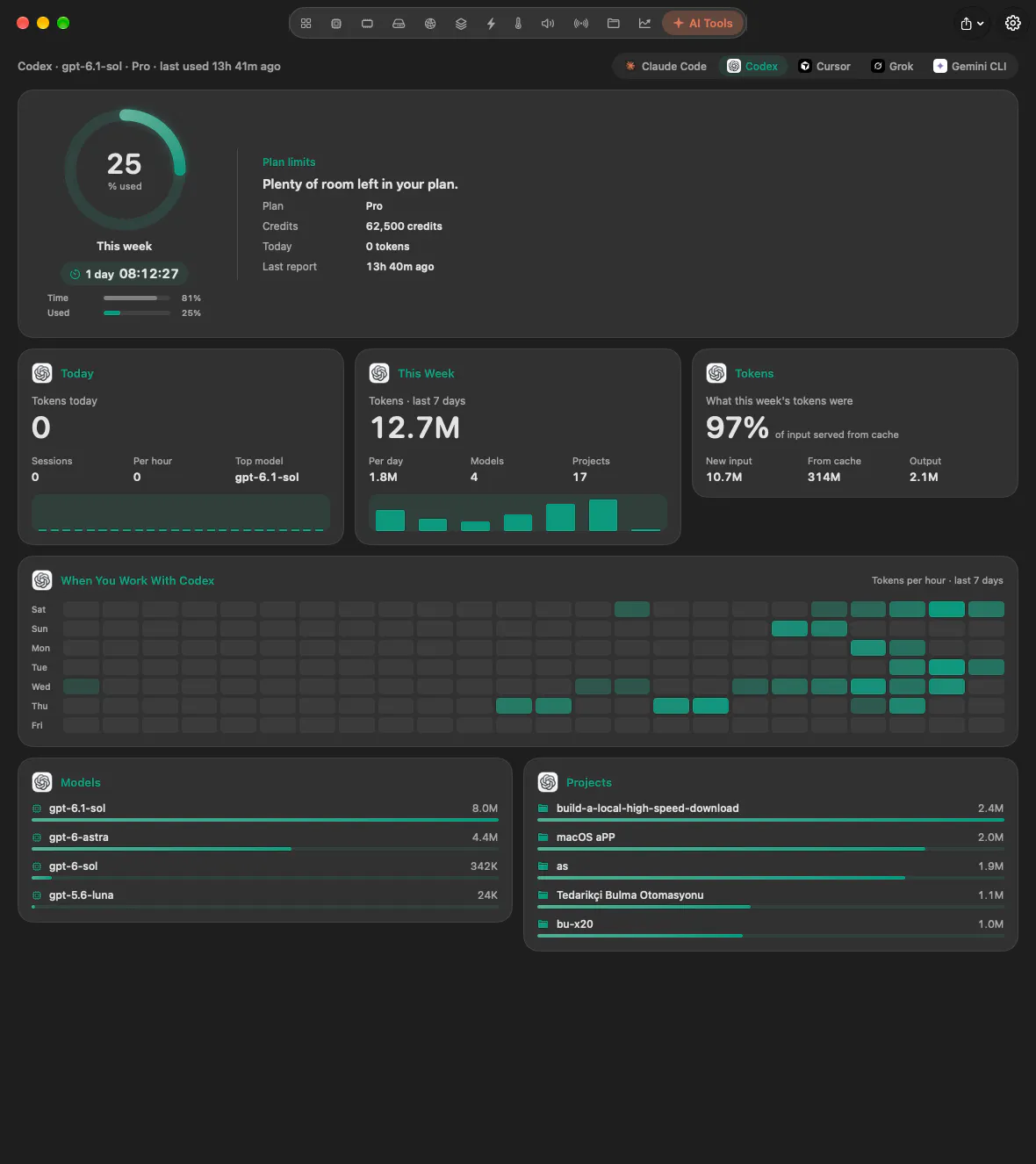
Task: Click the weekly reset countdown timer pill
Action: pyautogui.click(x=124, y=274)
